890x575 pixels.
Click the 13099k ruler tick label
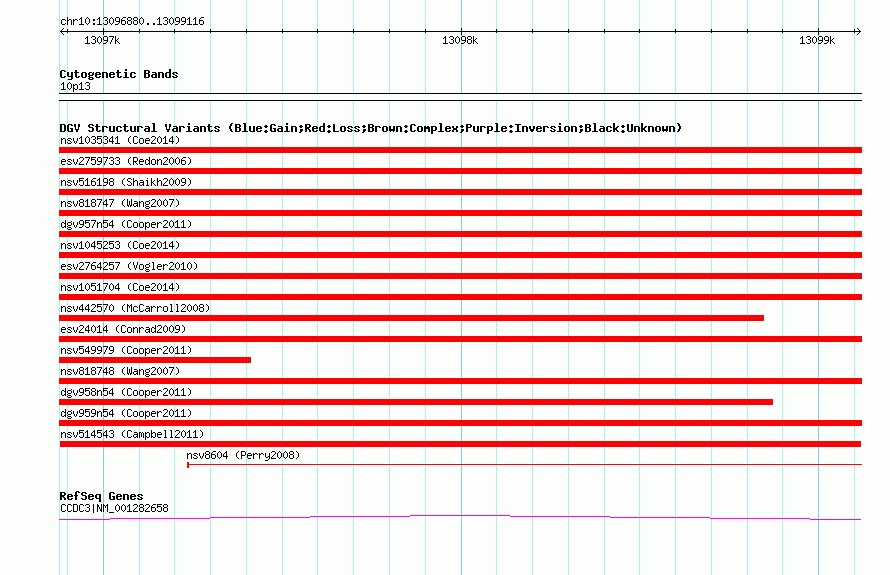(x=817, y=40)
